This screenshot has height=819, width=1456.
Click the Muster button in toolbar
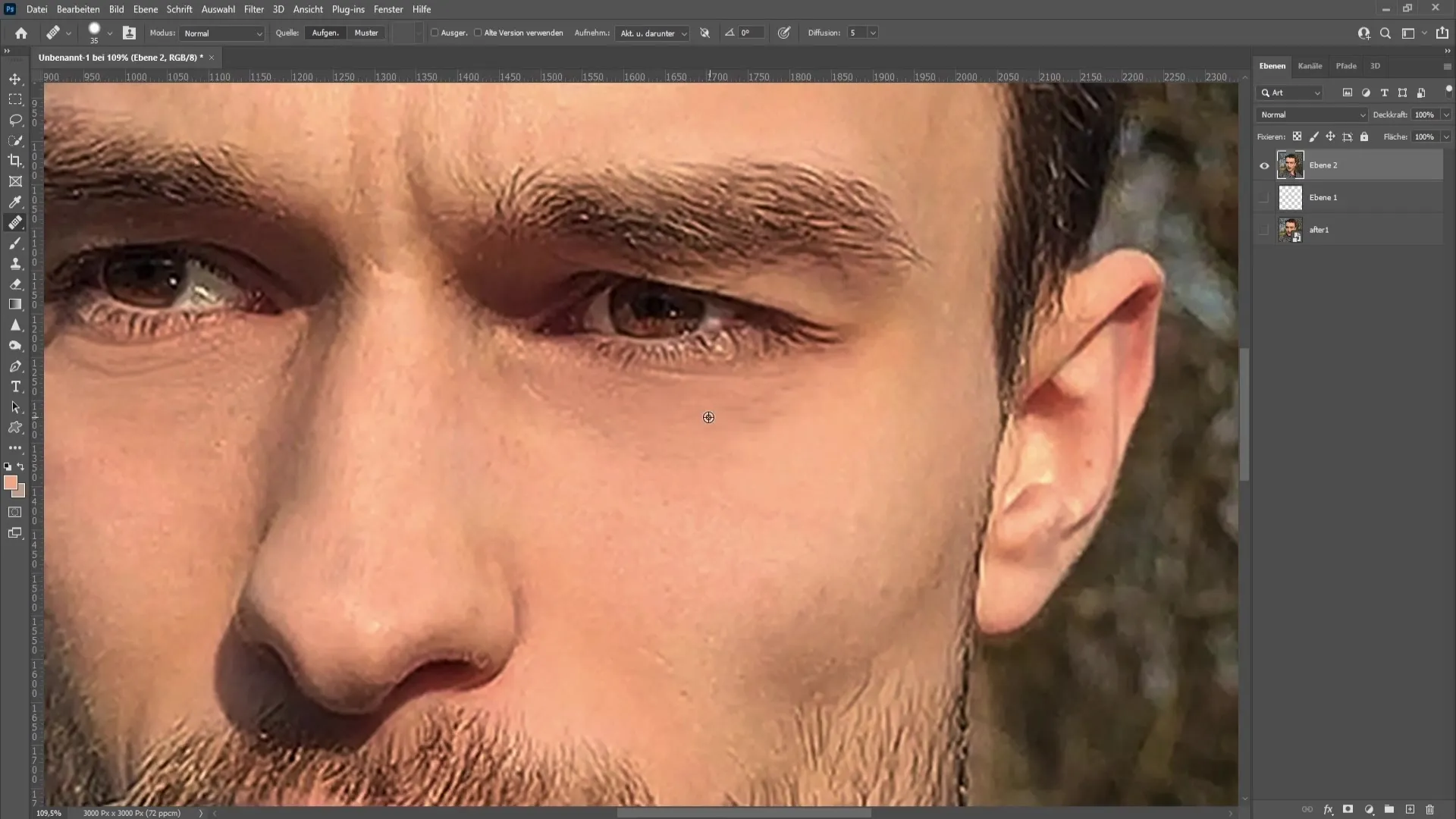(x=365, y=33)
